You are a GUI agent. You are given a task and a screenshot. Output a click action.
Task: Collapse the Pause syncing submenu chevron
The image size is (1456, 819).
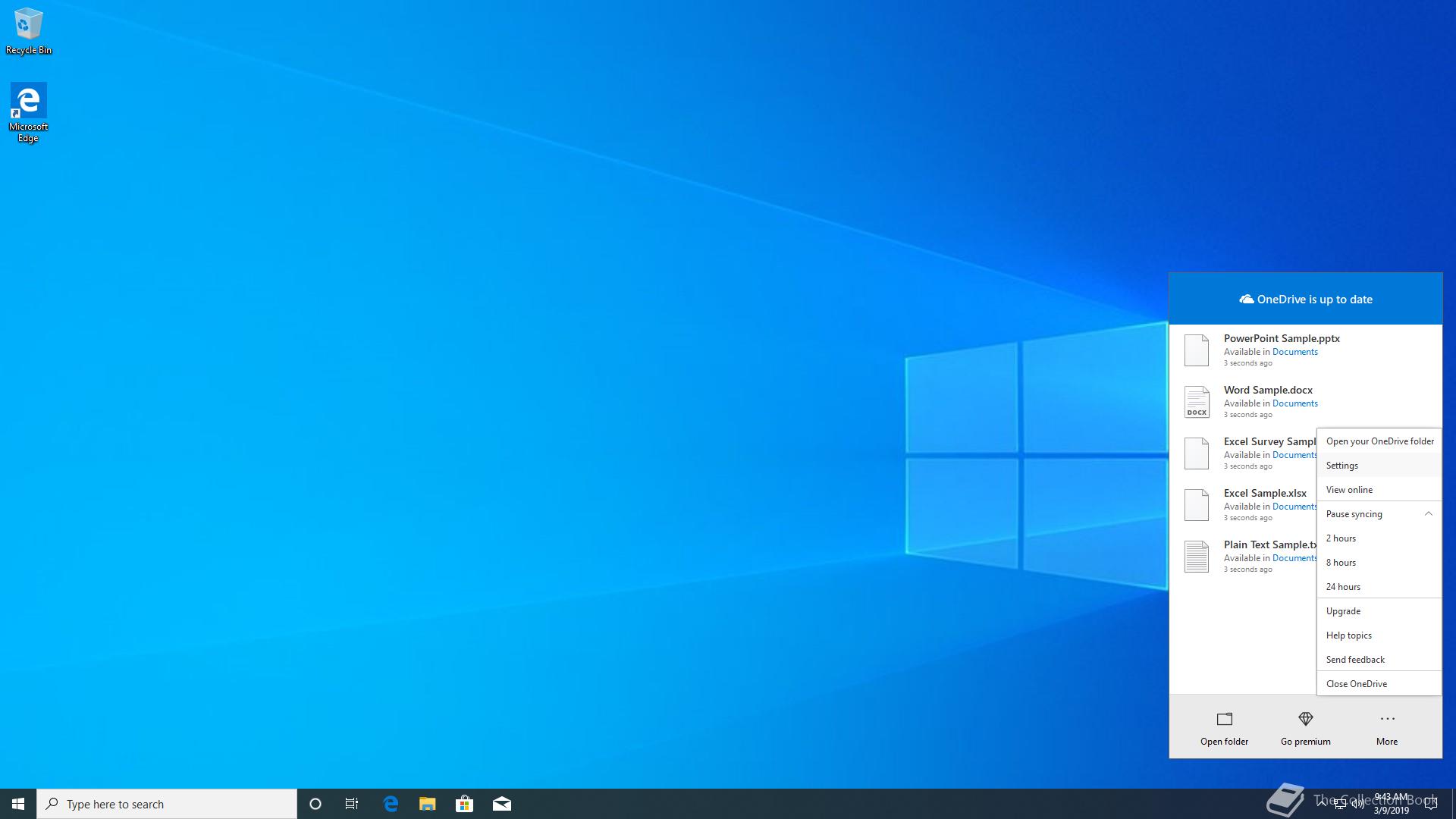point(1428,513)
